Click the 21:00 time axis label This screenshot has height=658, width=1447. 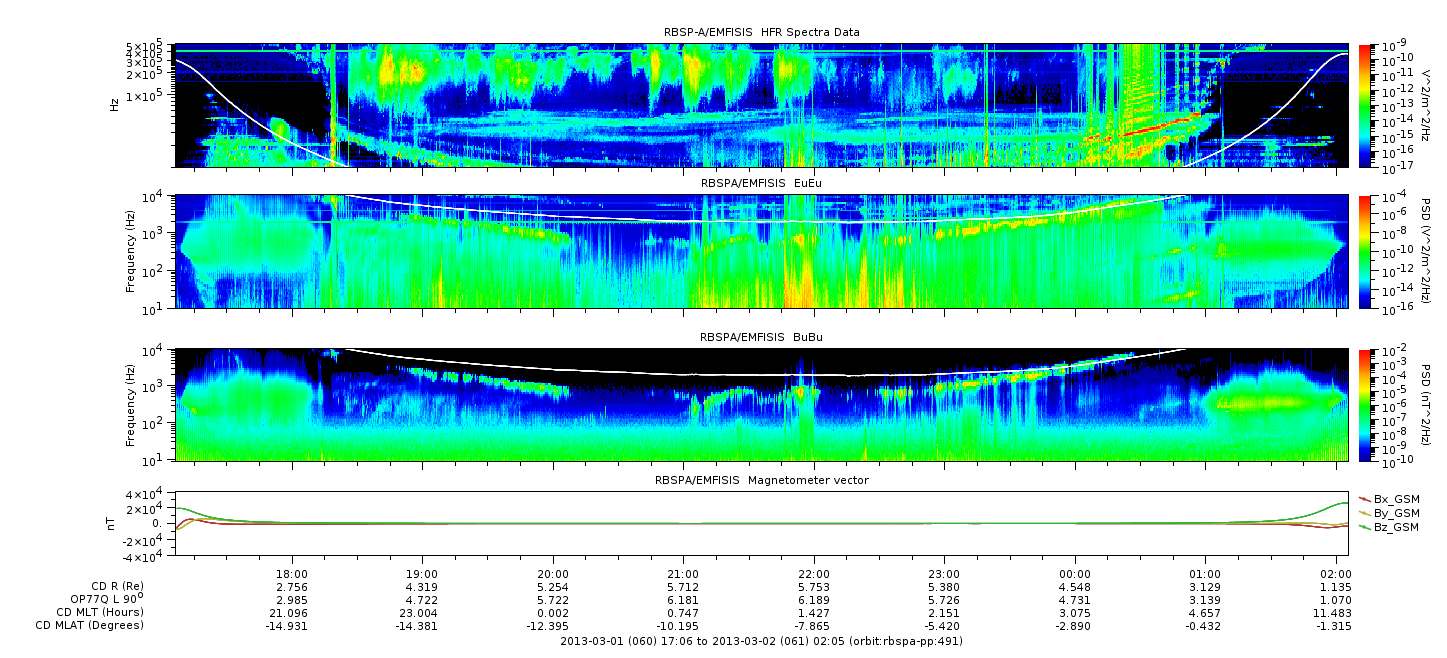tap(683, 575)
